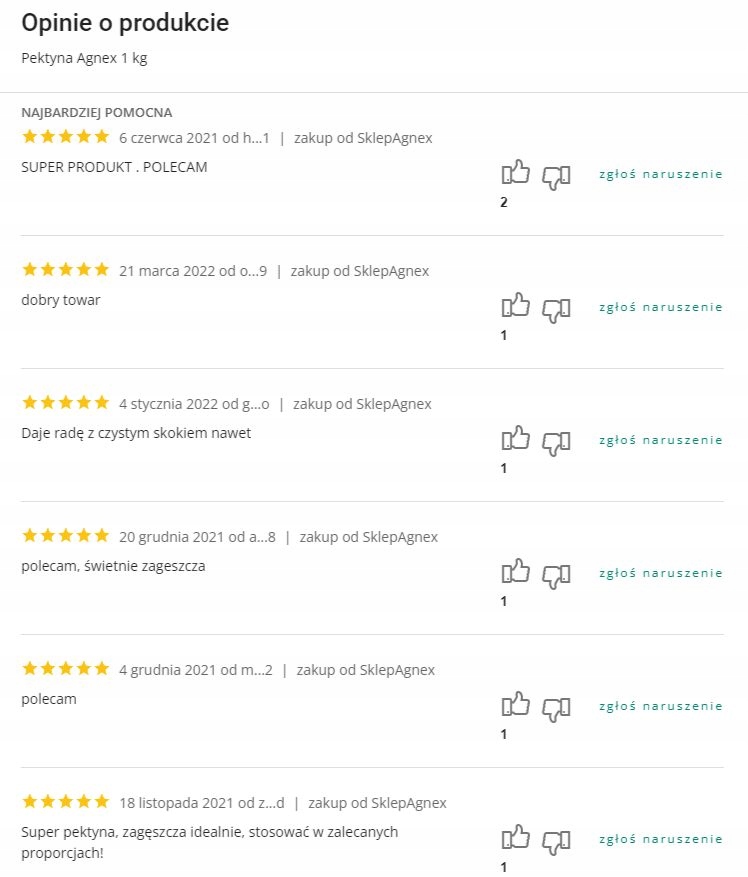The height and width of the screenshot is (877, 748).
Task: Click "zgłoś naruszenie" for the "dobry towar" review
Action: click(660, 307)
